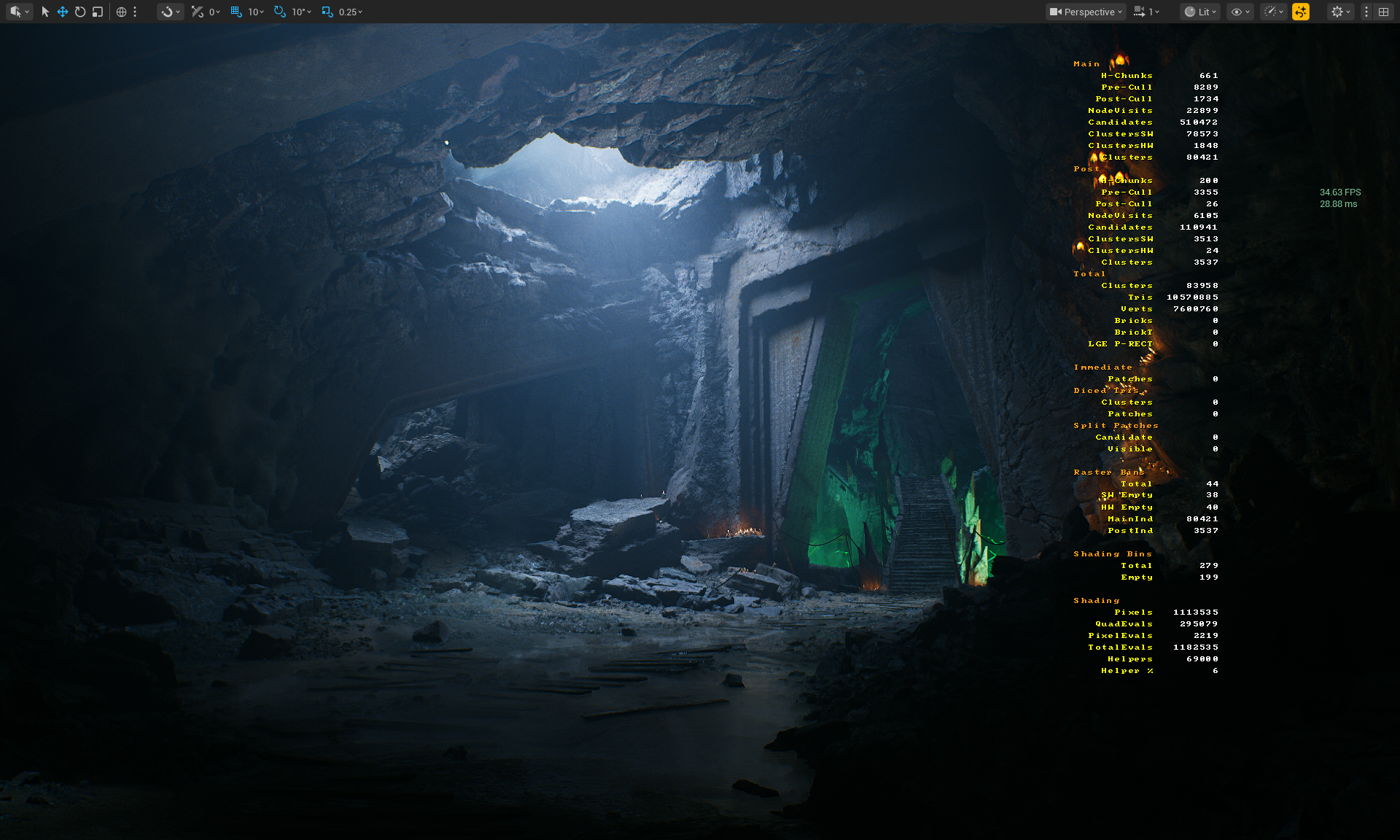Open the viewport settings gear menu
The image size is (1400, 840).
pyautogui.click(x=1338, y=12)
